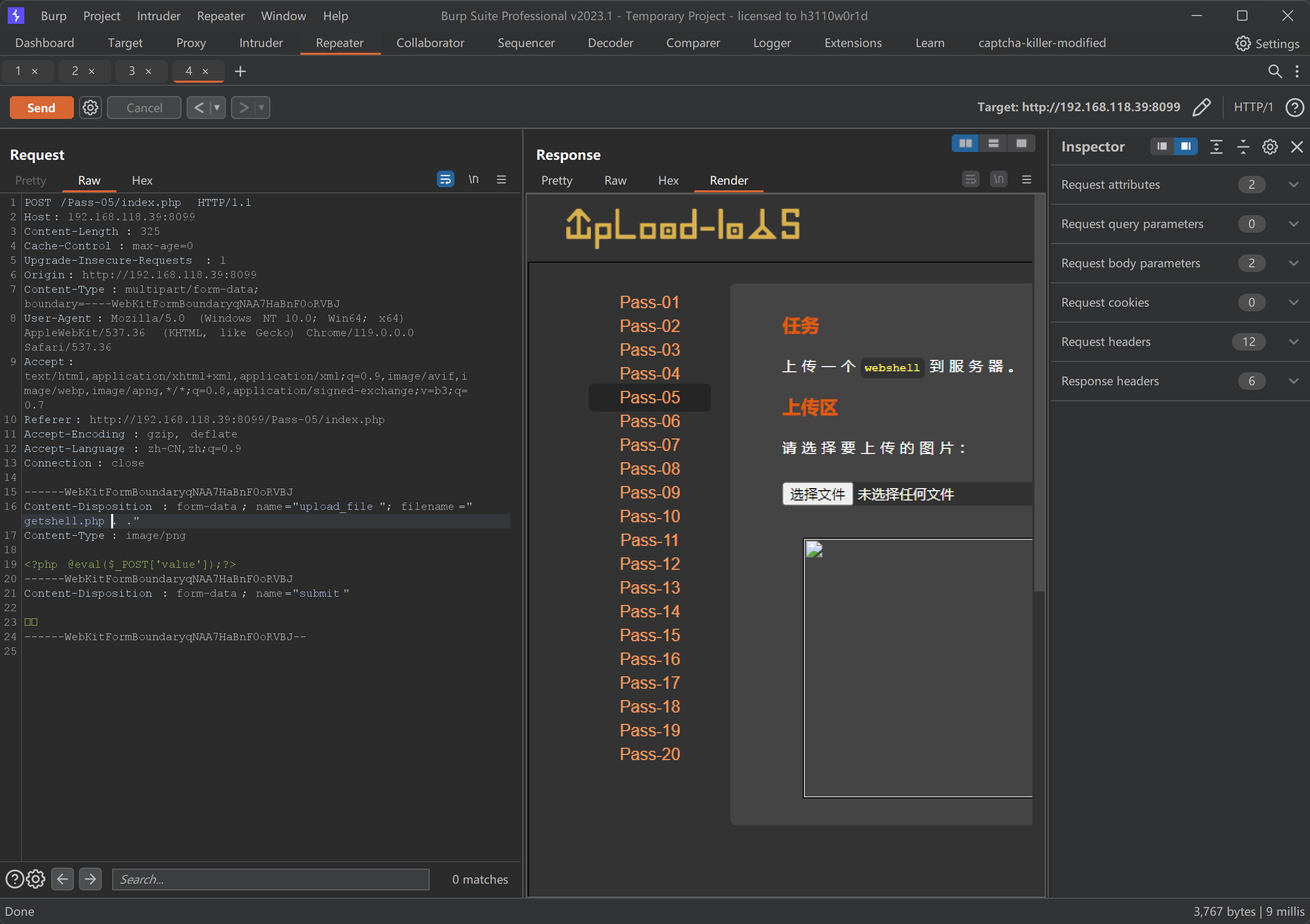Open the Intruder main tab
The image size is (1310, 924).
(x=260, y=43)
